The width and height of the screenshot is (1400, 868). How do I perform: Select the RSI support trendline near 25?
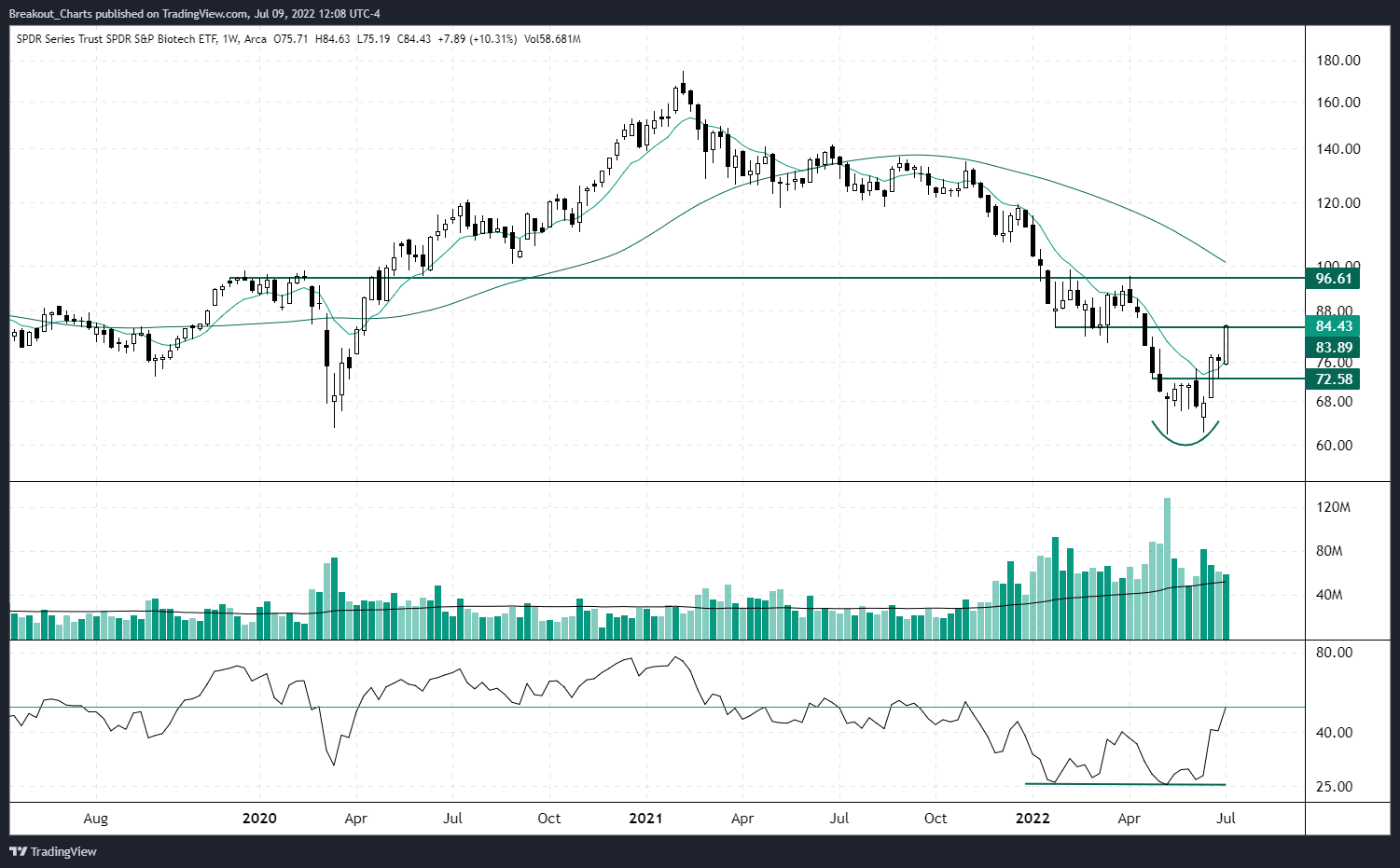pyautogui.click(x=1125, y=784)
